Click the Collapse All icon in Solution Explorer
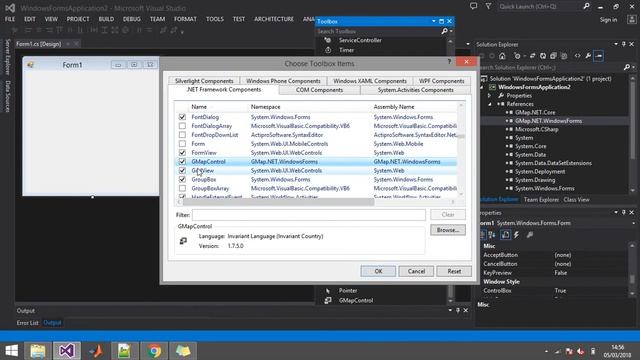The width and height of the screenshot is (640, 360). [x=553, y=56]
